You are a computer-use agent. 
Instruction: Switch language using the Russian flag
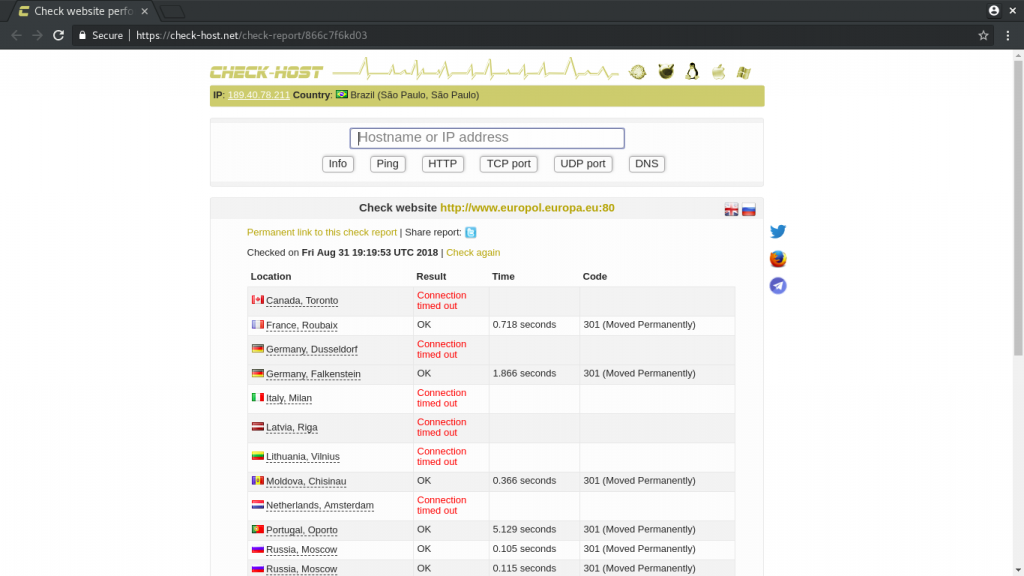coord(748,210)
